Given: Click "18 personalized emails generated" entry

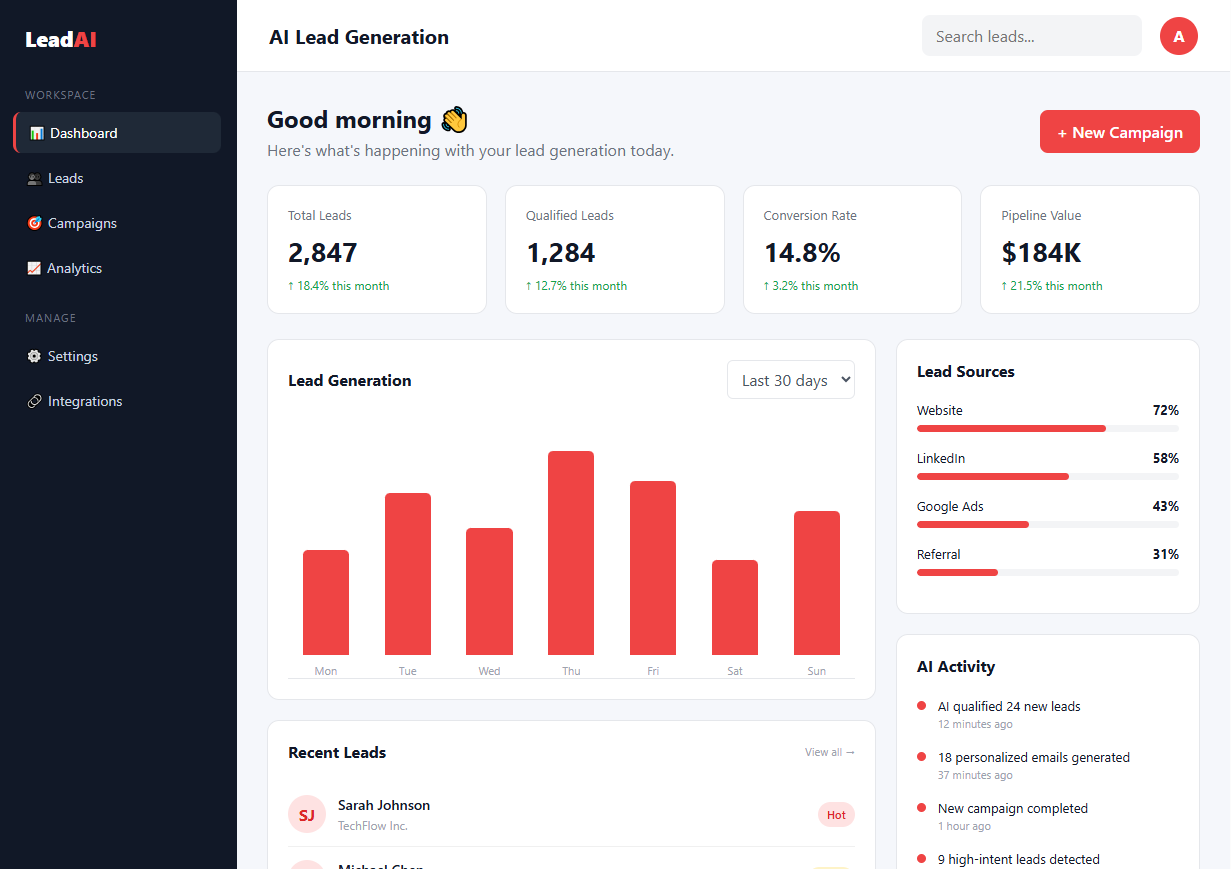Looking at the screenshot, I should click(1034, 757).
